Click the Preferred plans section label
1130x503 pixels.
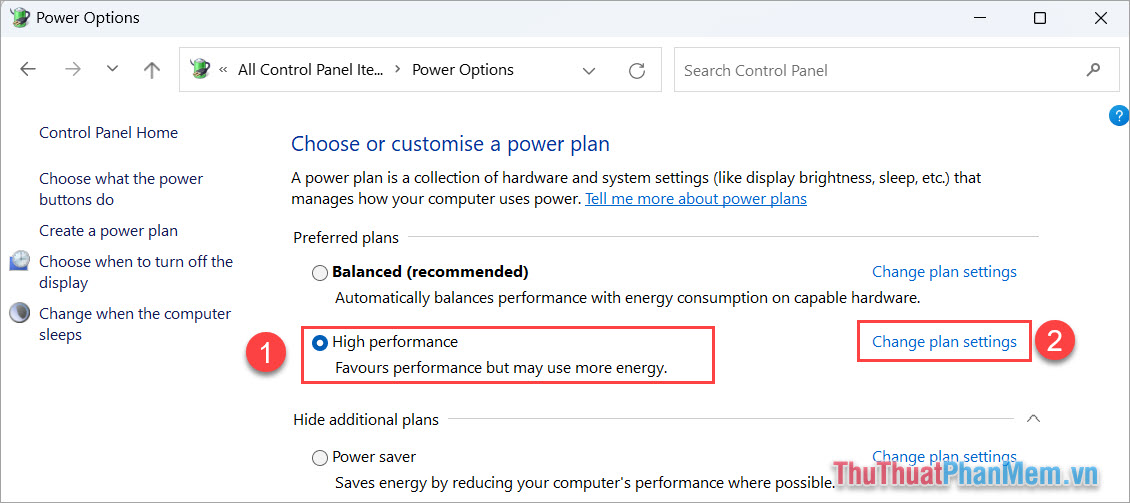[346, 237]
